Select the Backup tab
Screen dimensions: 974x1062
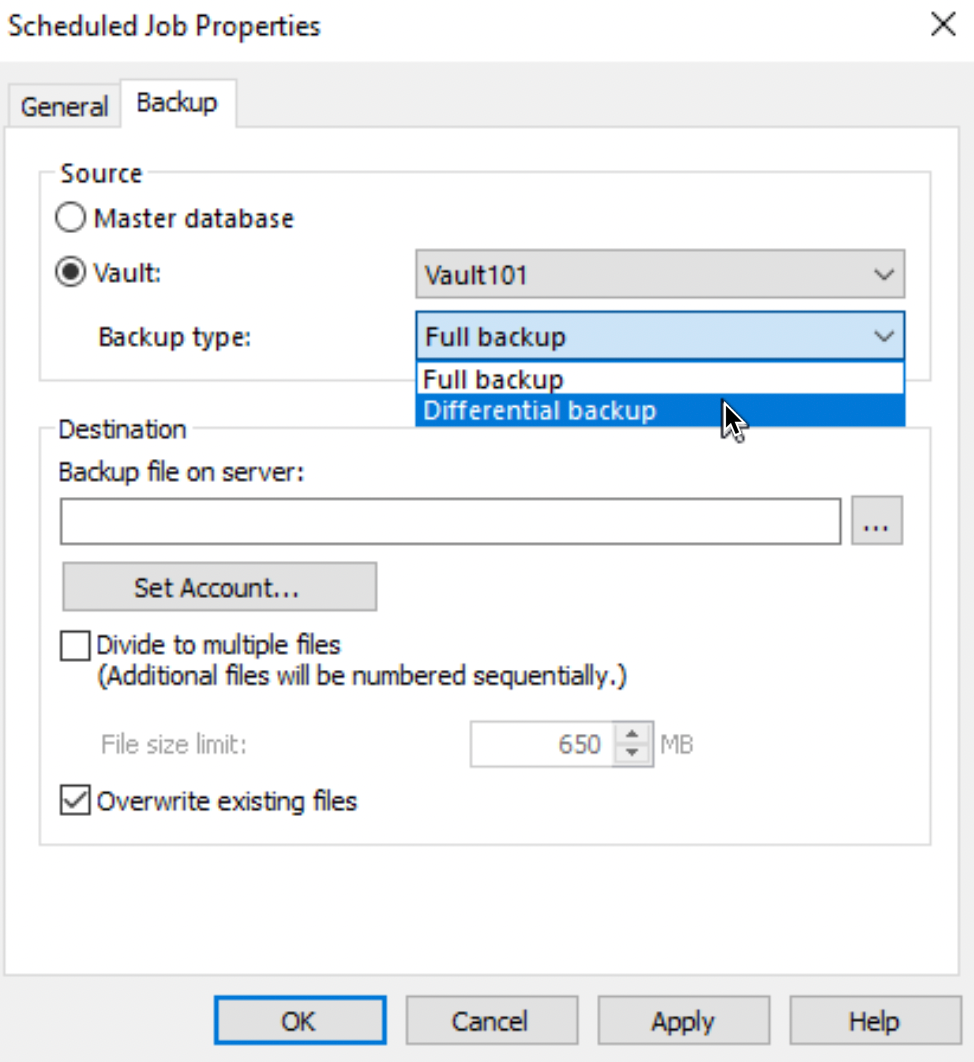177,103
